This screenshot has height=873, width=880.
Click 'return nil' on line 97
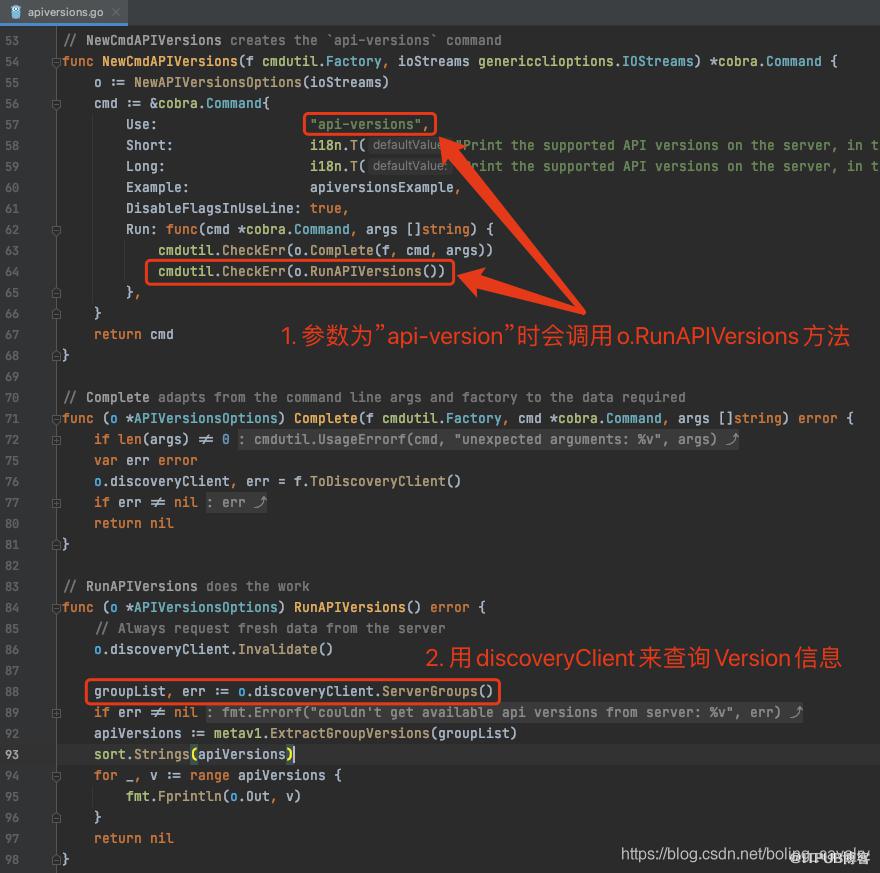[134, 839]
